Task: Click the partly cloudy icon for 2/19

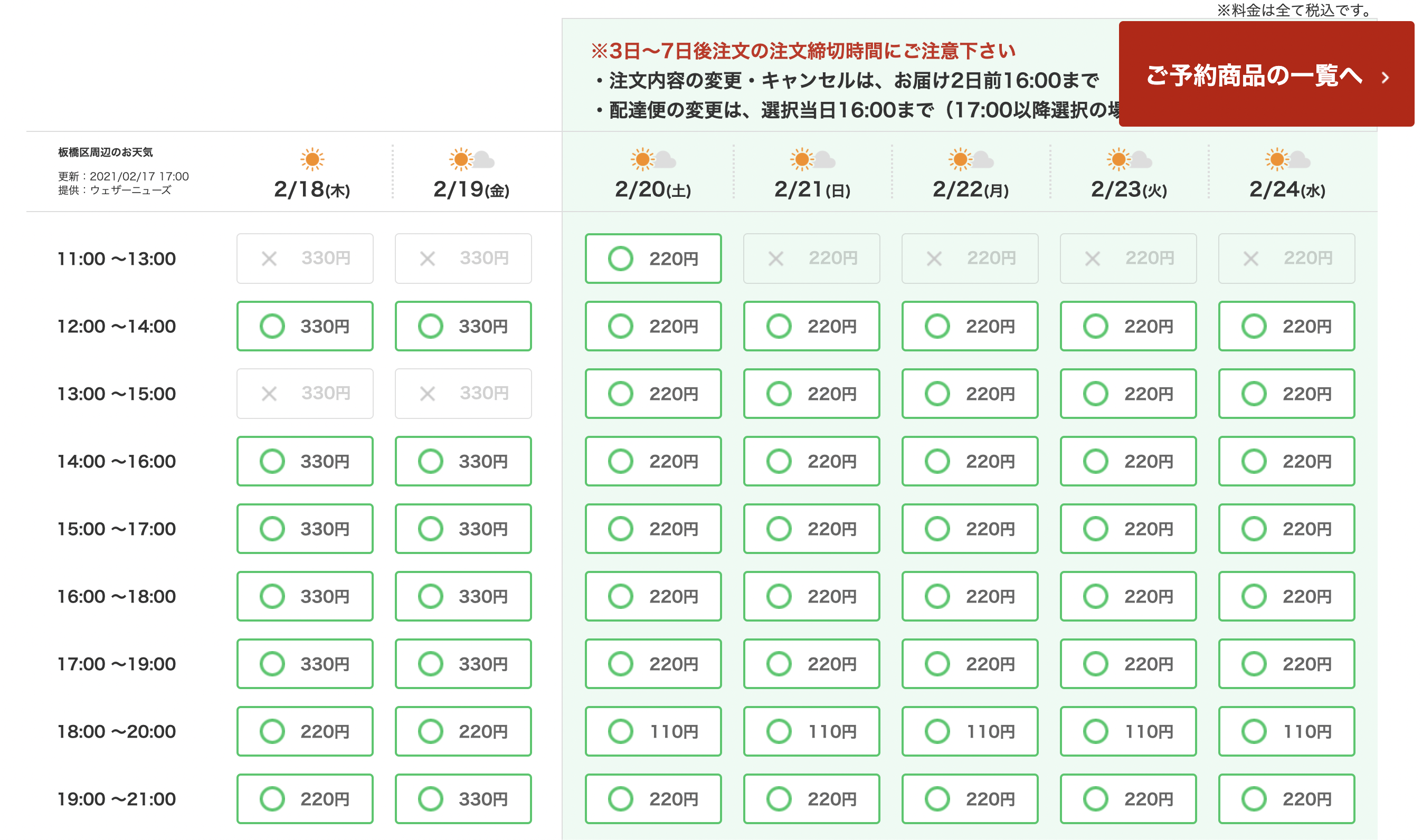Action: [471, 160]
